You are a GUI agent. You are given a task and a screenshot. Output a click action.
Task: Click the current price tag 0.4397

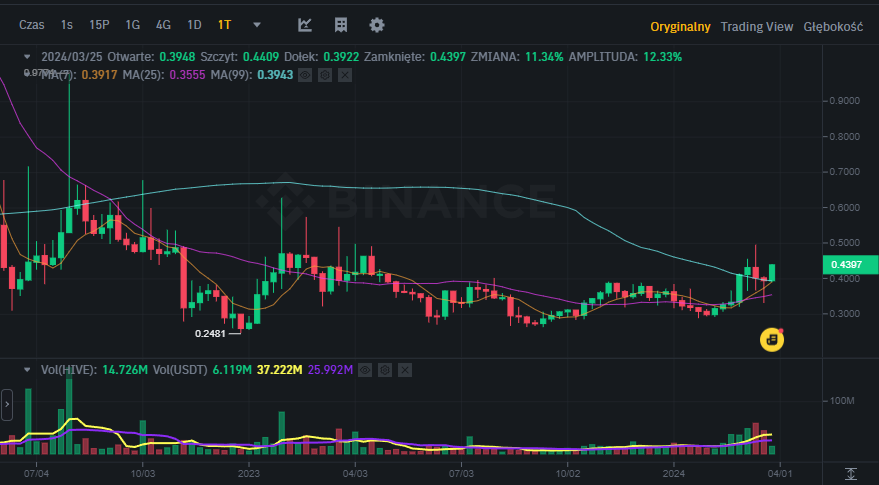point(850,265)
